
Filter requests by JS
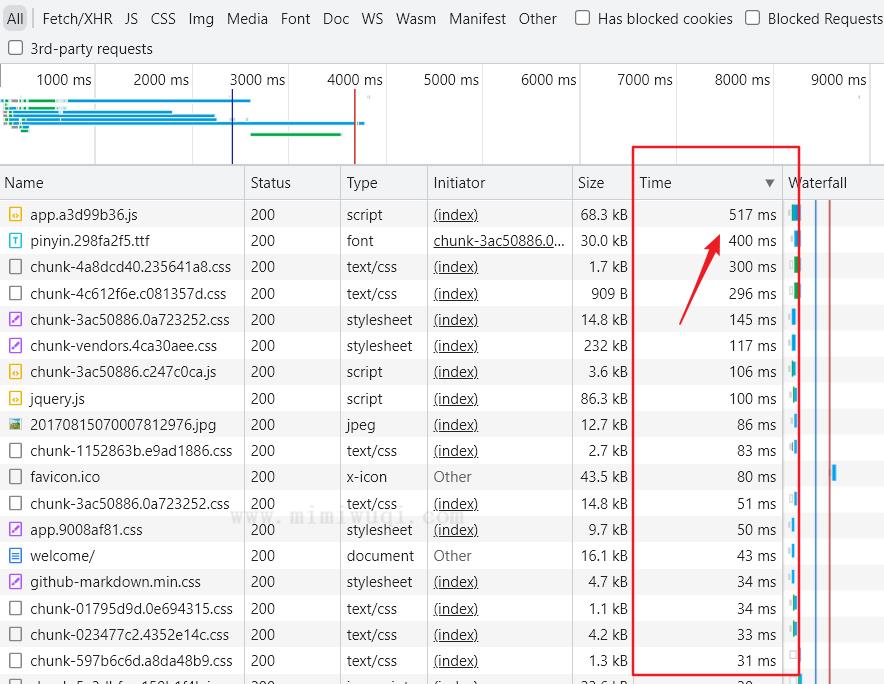pyautogui.click(x=131, y=19)
